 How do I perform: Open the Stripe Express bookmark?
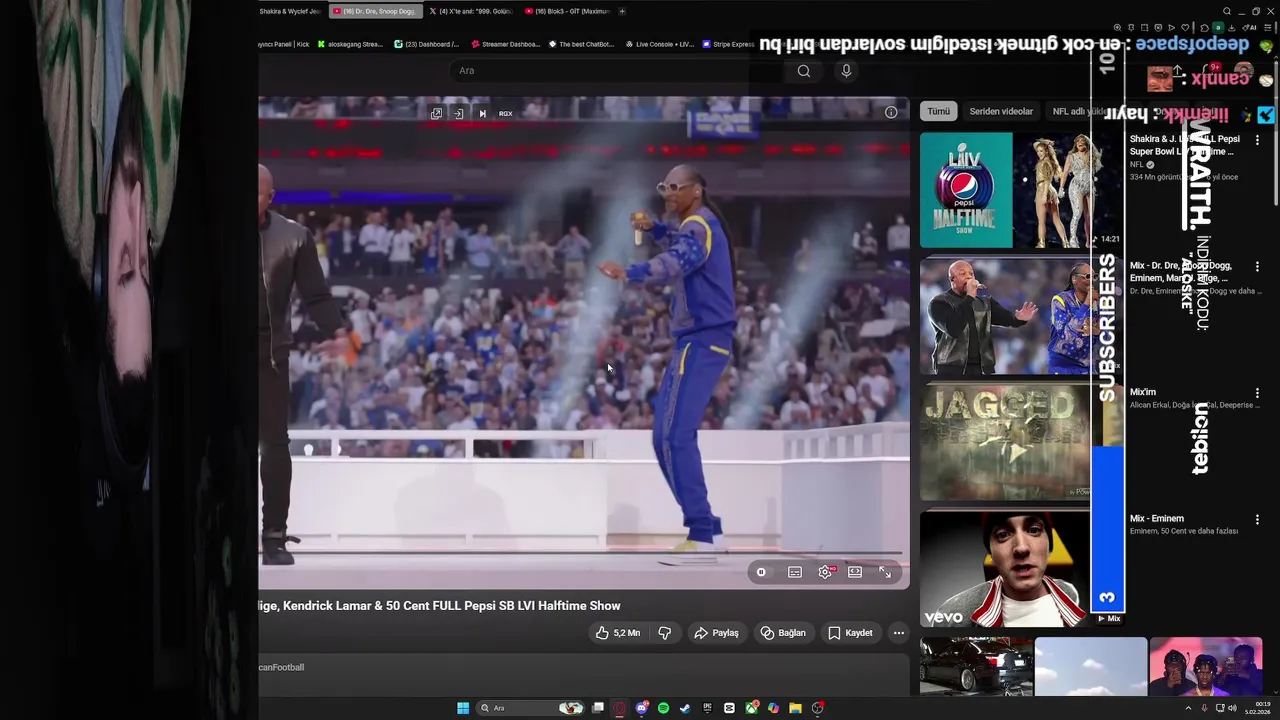click(x=729, y=44)
